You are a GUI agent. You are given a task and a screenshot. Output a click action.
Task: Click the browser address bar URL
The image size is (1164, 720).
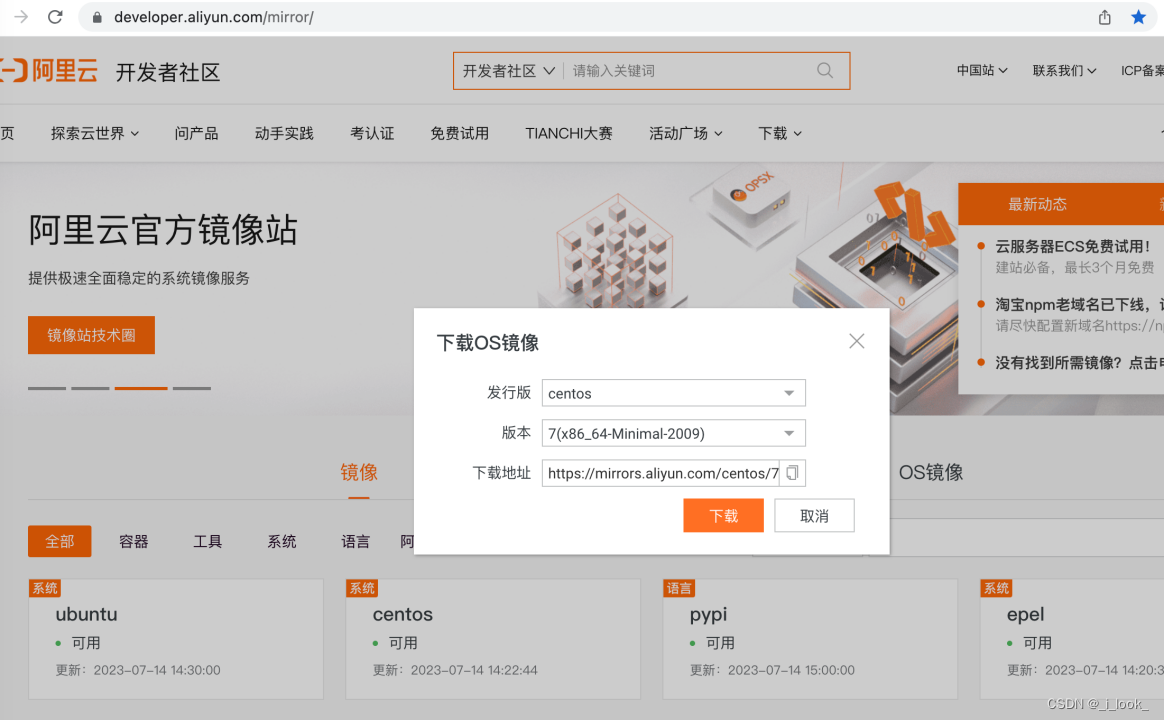pos(214,17)
